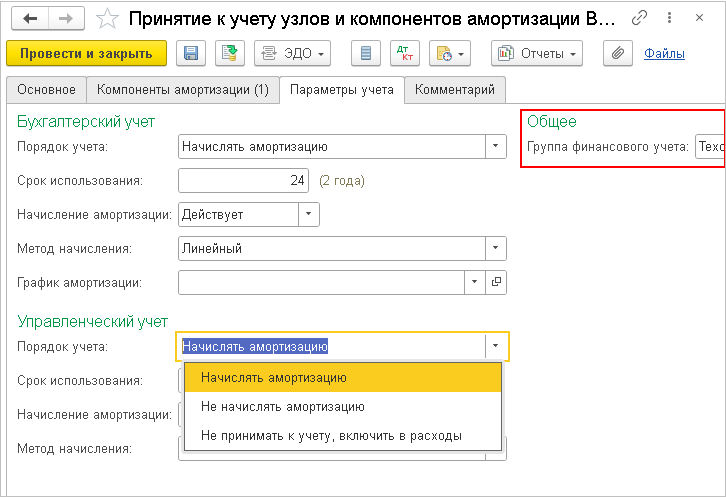Copy link to this document

pyautogui.click(x=637, y=18)
